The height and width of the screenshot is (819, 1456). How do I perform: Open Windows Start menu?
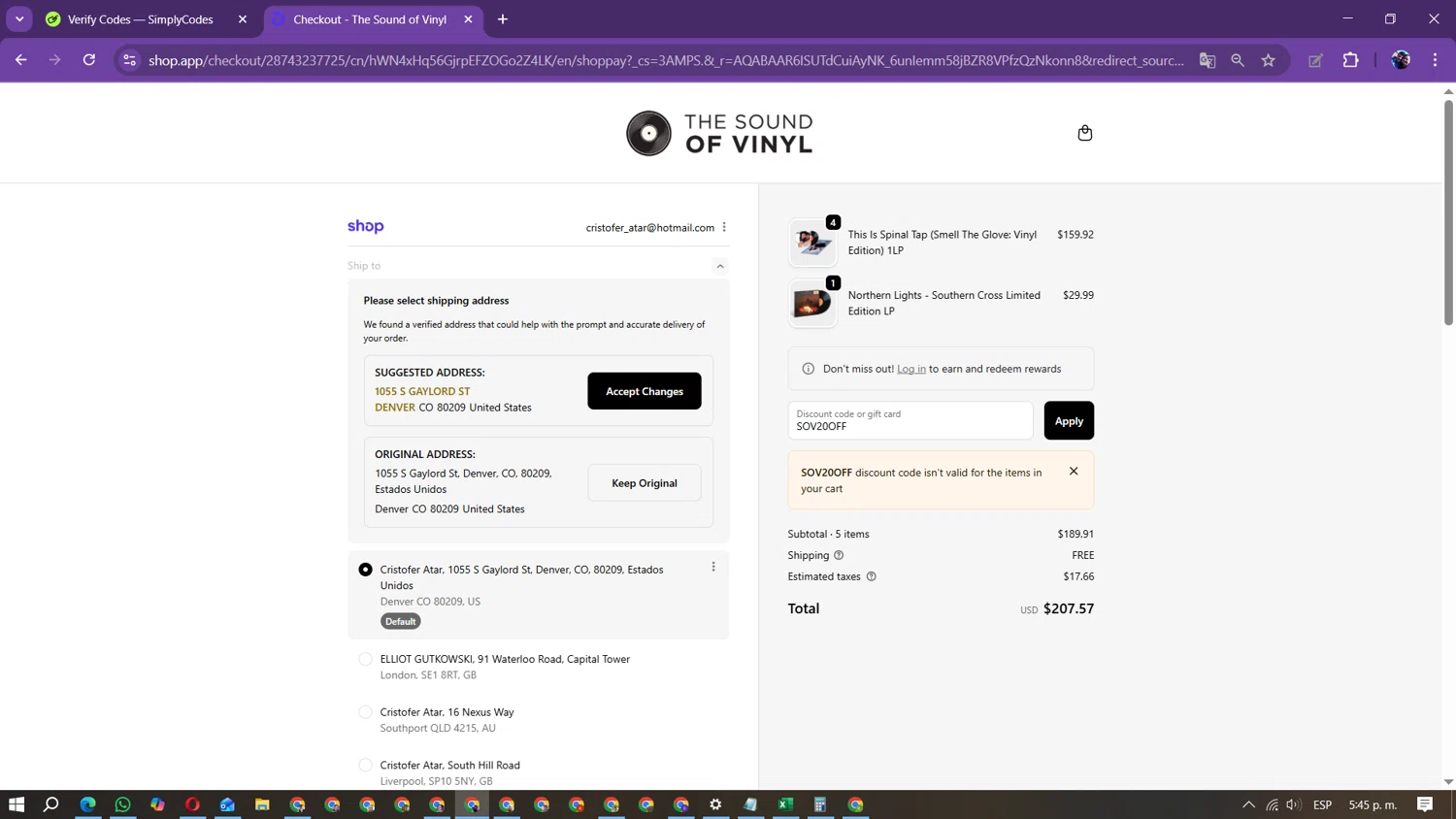[x=17, y=804]
